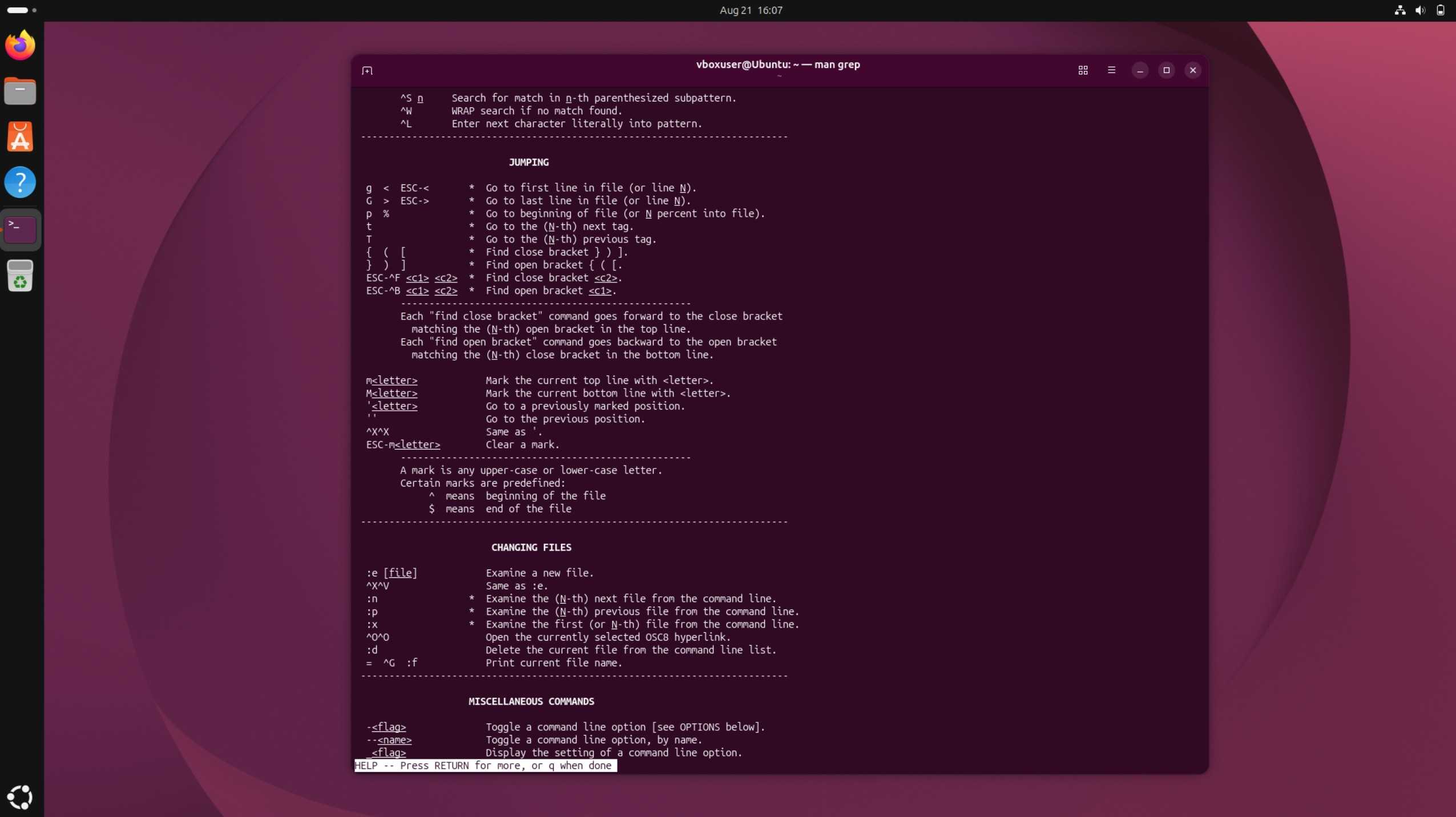Screen dimensions: 1456x817
Task: Show the terminal tab overview grid
Action: coord(1083,70)
